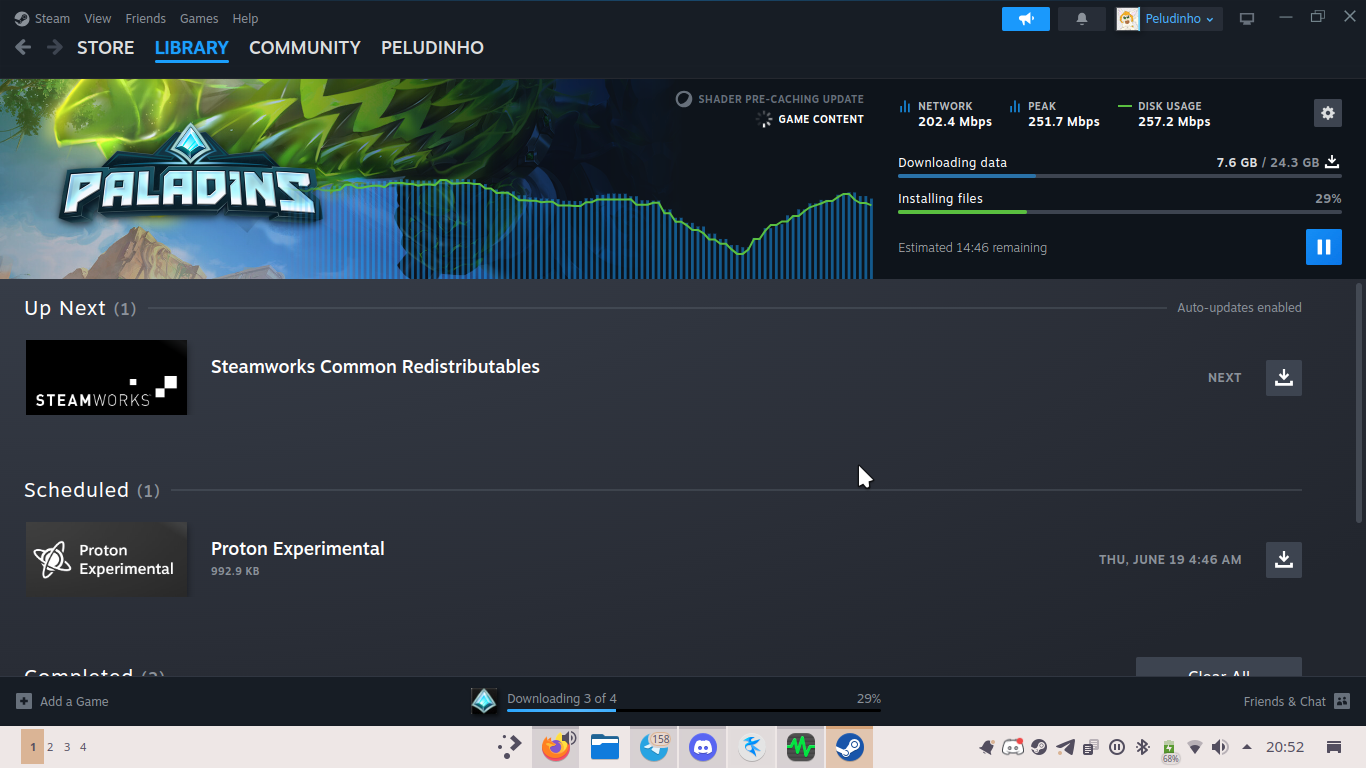Open the blue bird app in taskbar

(752, 747)
